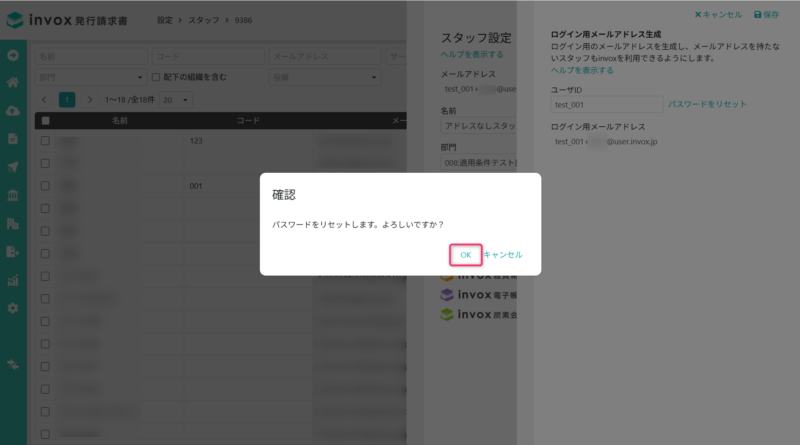Open the bank building sidebar icon
The height and width of the screenshot is (445, 800).
click(x=13, y=195)
